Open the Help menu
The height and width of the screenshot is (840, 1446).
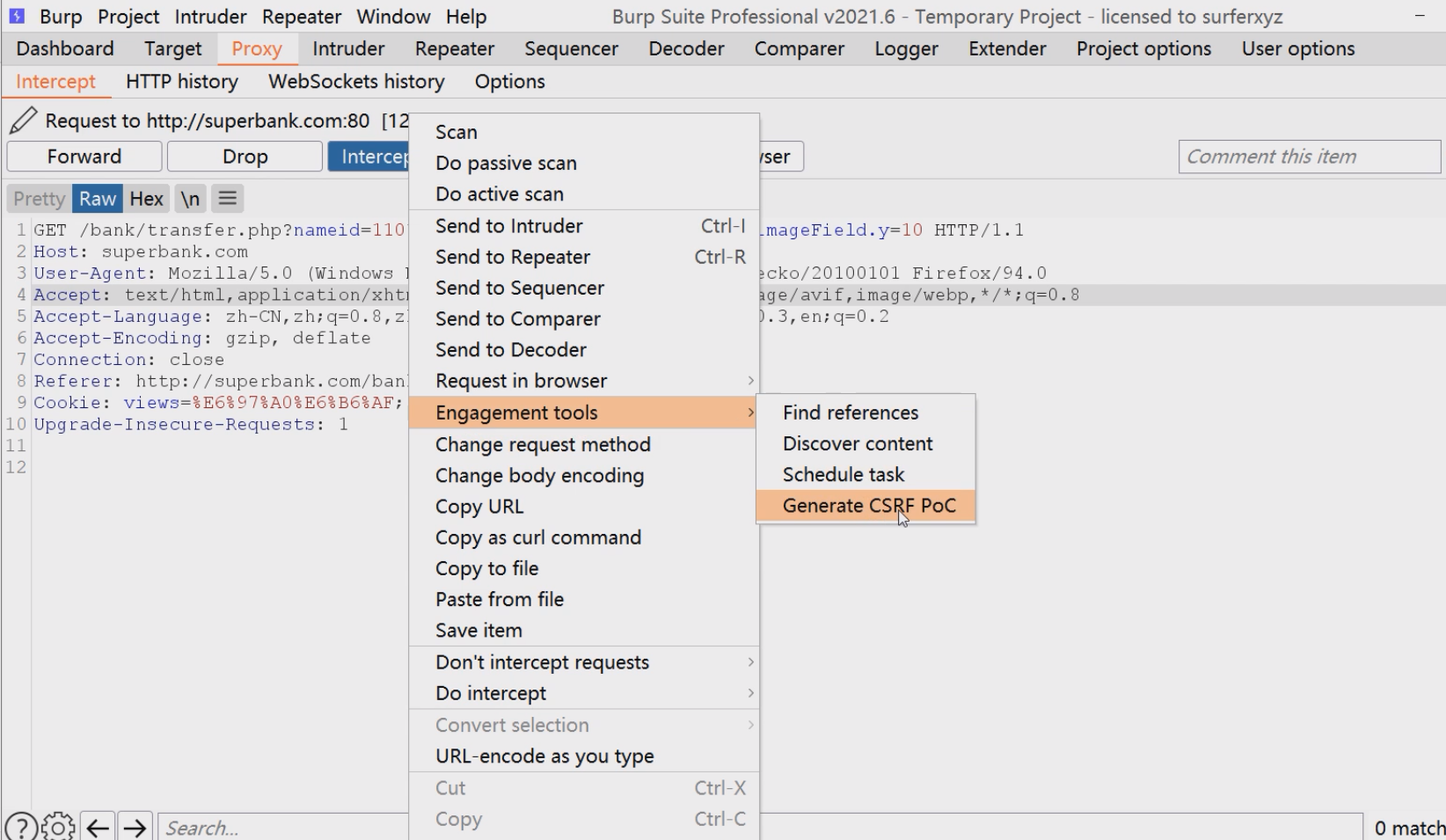click(x=466, y=17)
